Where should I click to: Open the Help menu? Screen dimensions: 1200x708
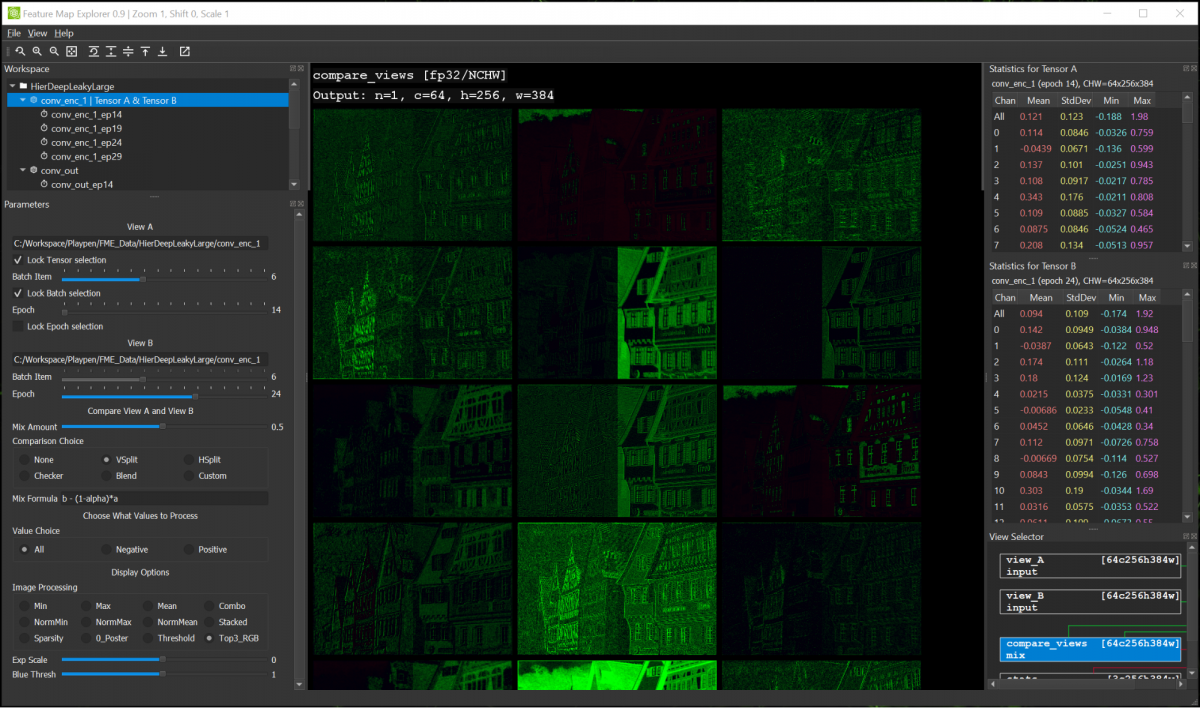(64, 33)
